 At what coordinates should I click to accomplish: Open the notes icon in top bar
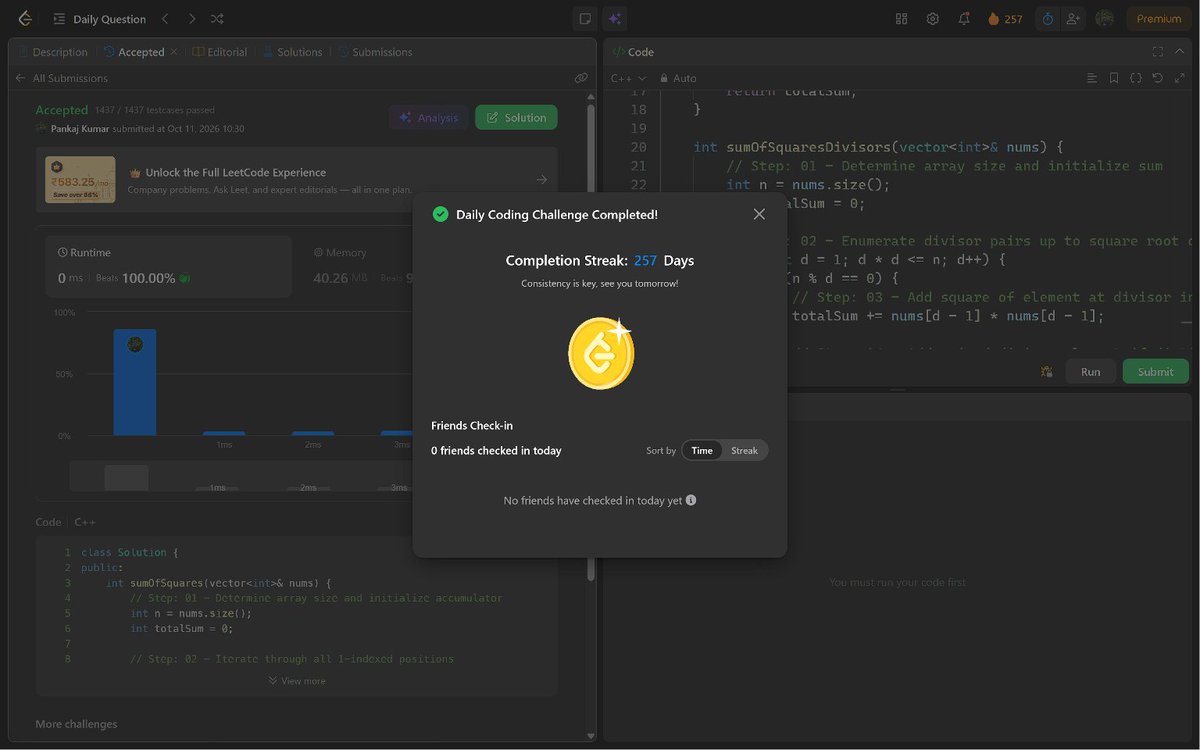tap(585, 19)
